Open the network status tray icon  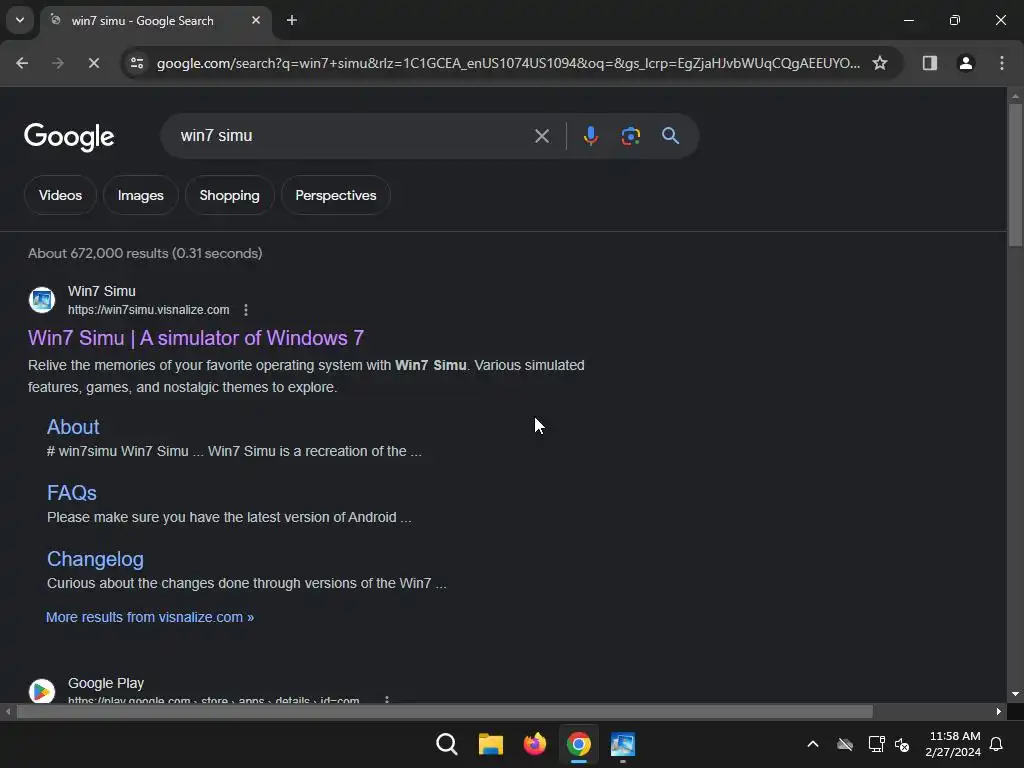(x=876, y=744)
